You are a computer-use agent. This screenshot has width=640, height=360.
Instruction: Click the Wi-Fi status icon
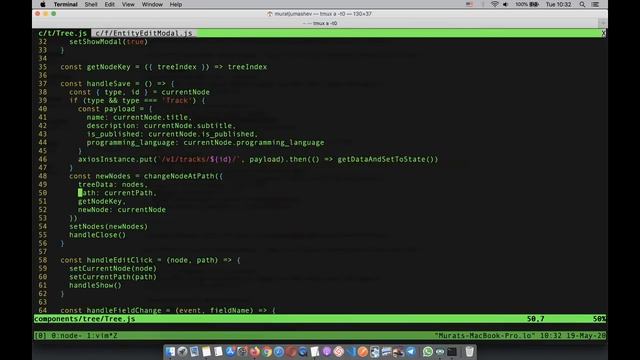495,4
